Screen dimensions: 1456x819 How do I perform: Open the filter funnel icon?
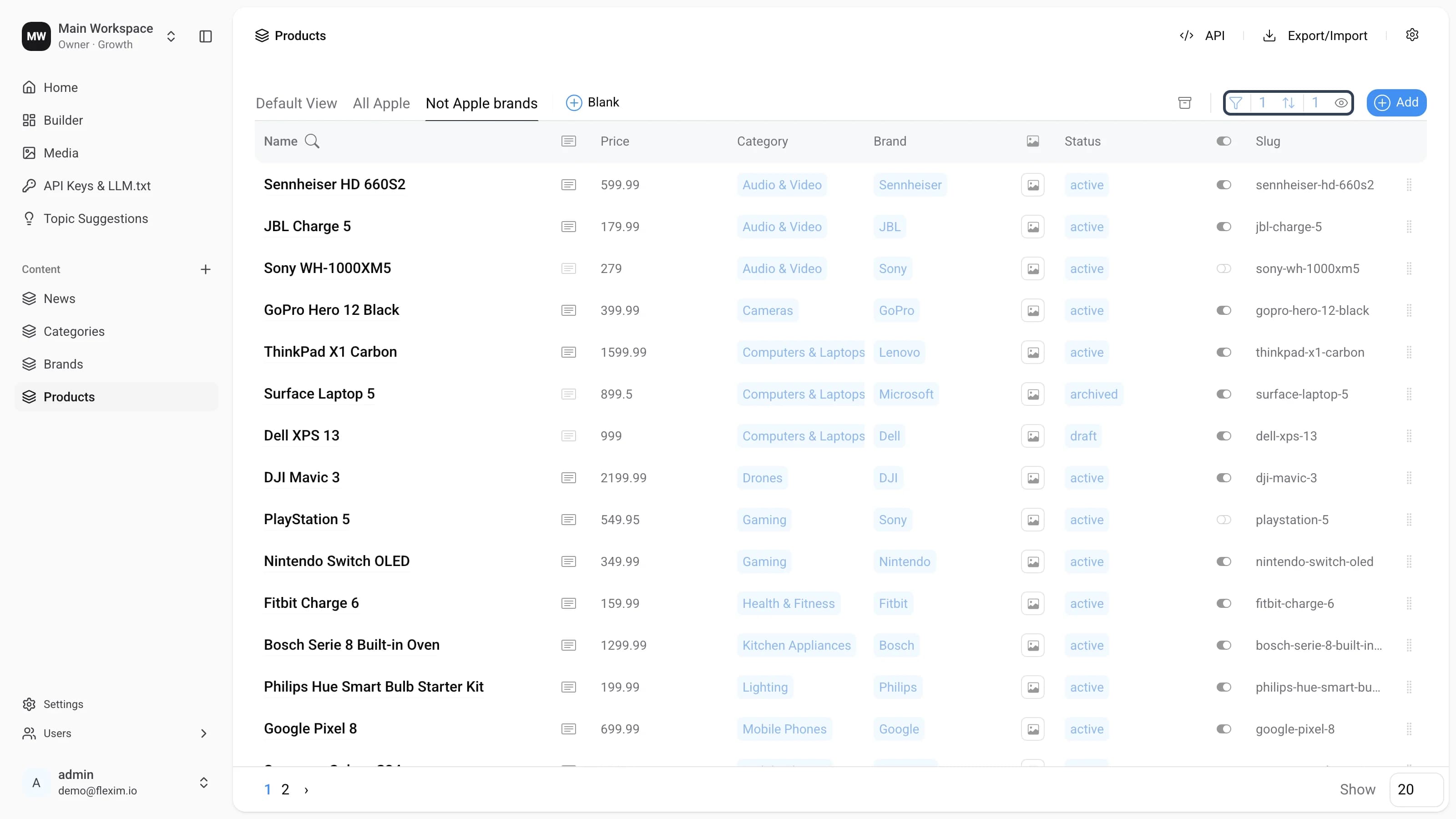coord(1236,102)
